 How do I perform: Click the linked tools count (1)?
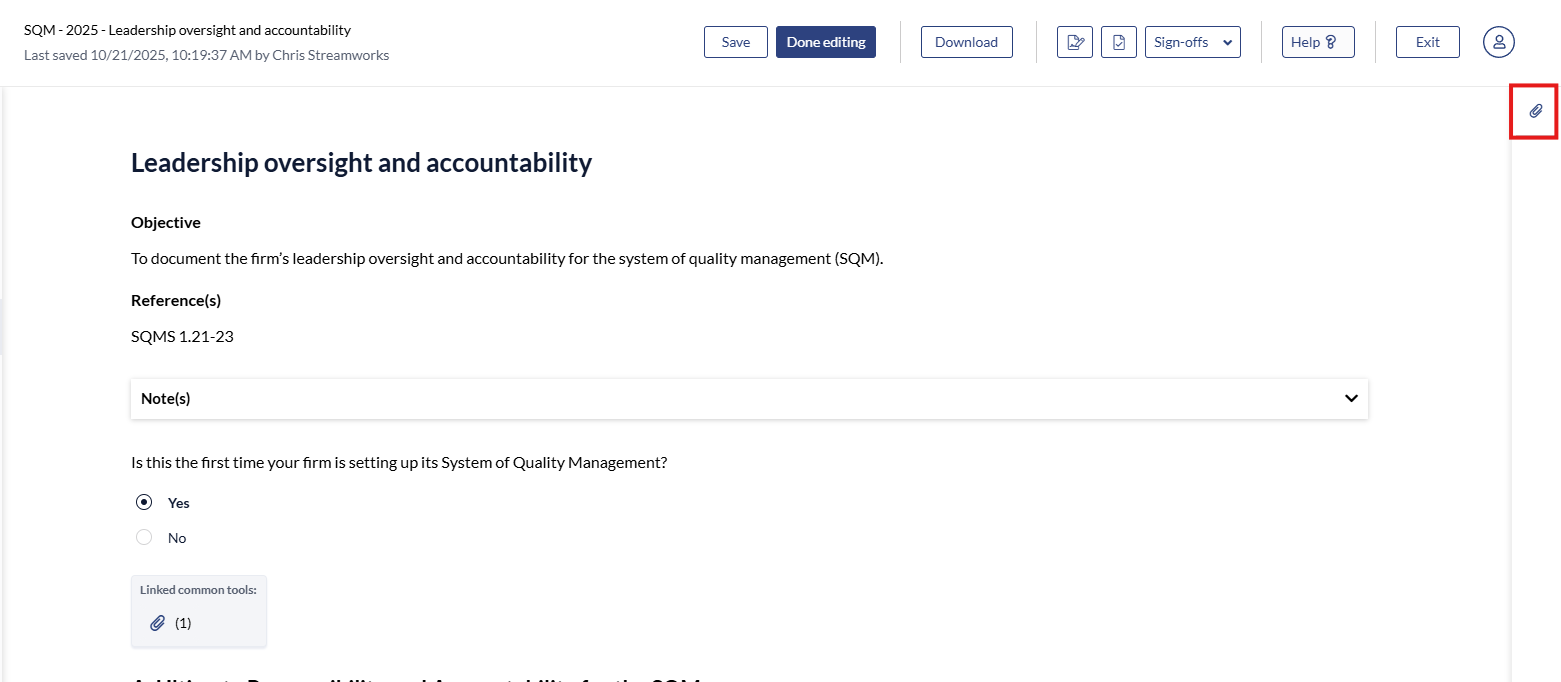click(183, 623)
